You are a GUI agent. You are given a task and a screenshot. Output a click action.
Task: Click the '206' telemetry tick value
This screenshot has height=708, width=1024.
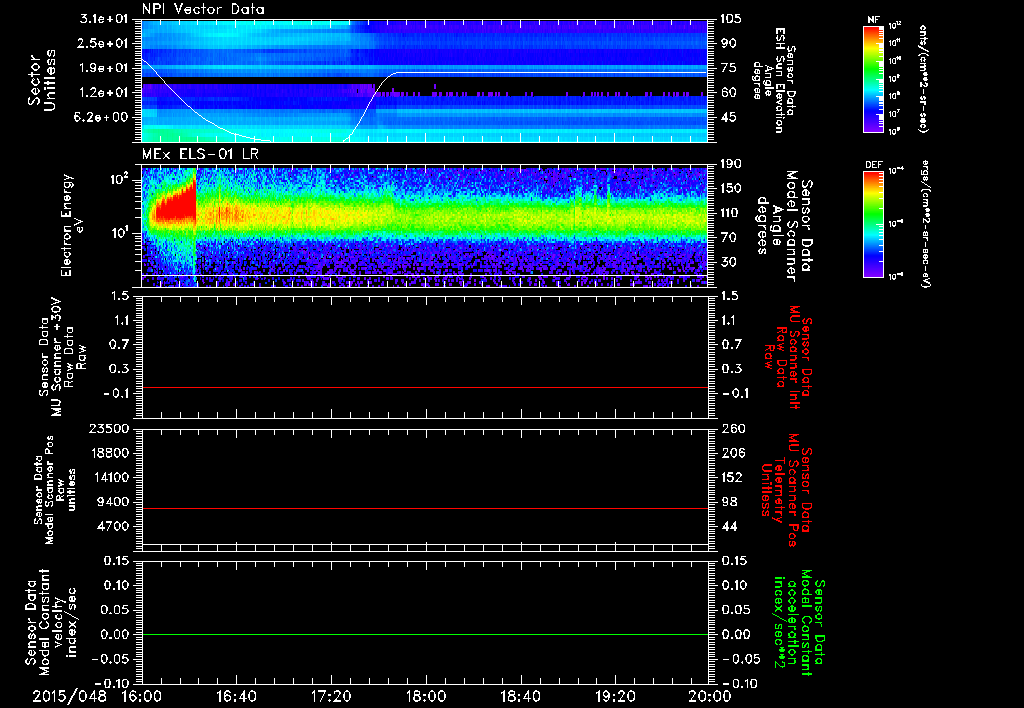[733, 453]
